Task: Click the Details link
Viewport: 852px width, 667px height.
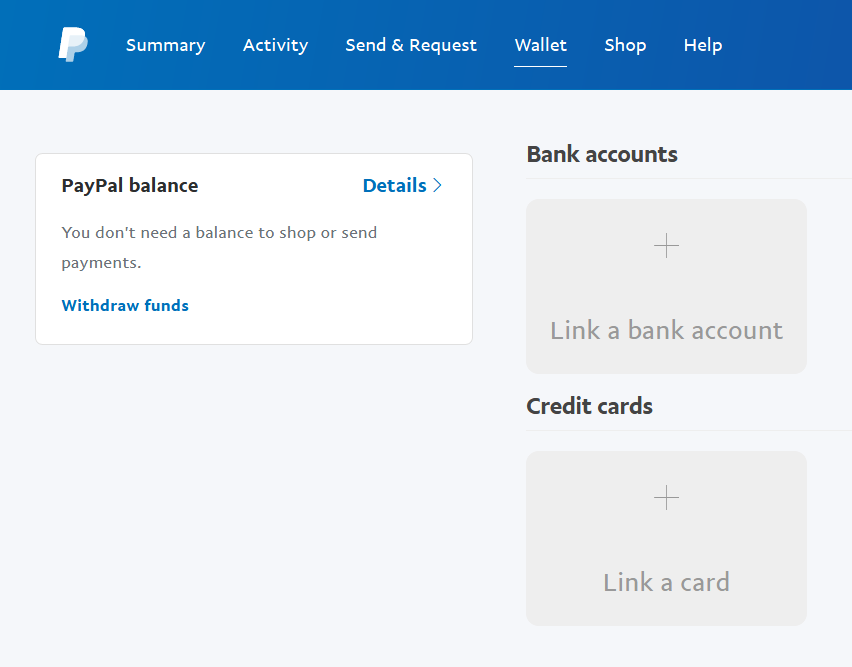Action: 394,185
